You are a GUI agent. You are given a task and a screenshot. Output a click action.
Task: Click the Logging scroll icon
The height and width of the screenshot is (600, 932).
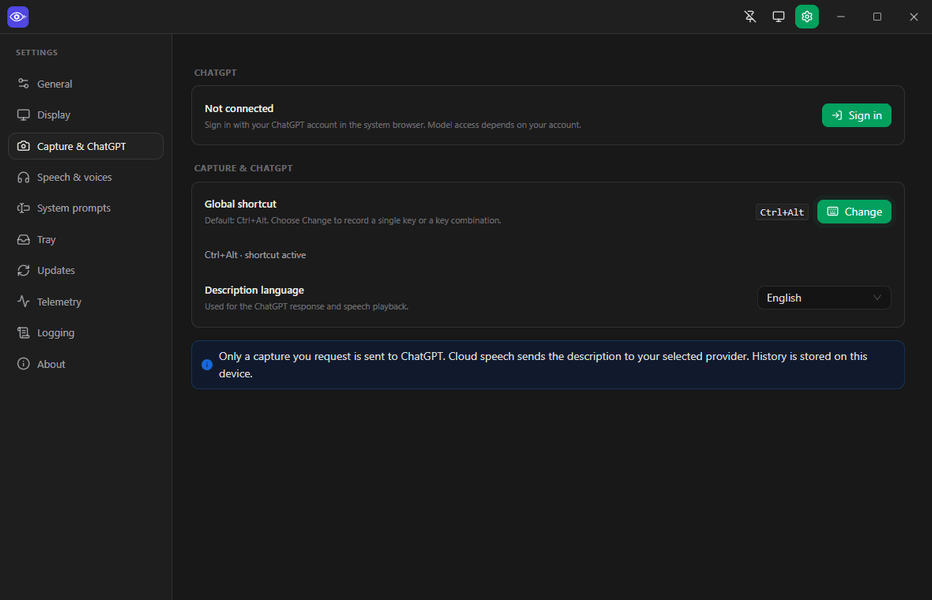(x=23, y=332)
